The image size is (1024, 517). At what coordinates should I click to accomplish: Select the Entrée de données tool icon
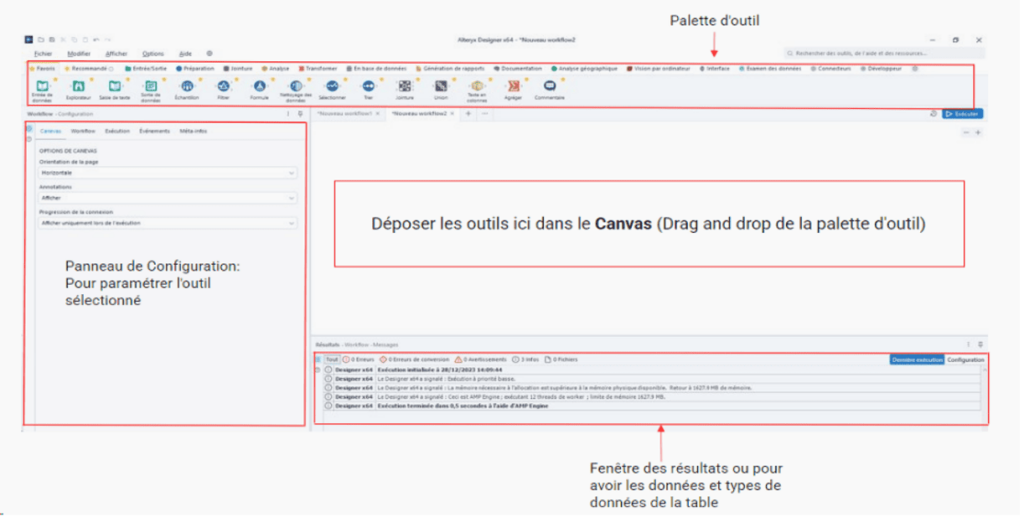[42, 86]
